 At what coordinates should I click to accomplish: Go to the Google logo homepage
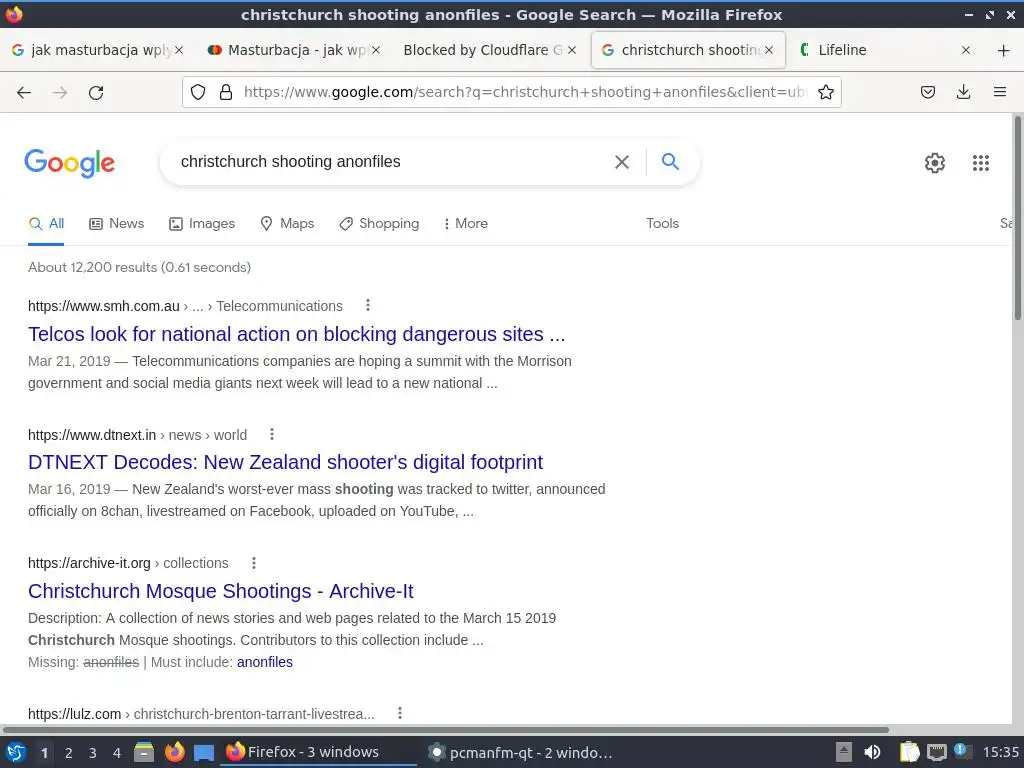click(69, 163)
